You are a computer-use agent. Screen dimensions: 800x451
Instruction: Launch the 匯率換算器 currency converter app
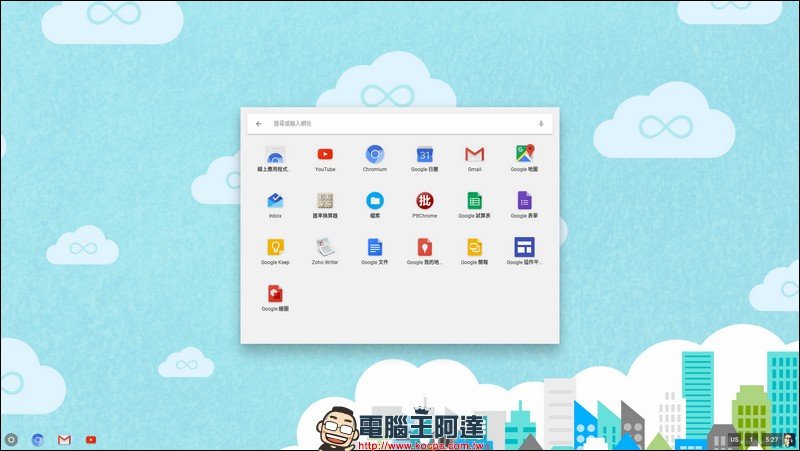click(325, 201)
